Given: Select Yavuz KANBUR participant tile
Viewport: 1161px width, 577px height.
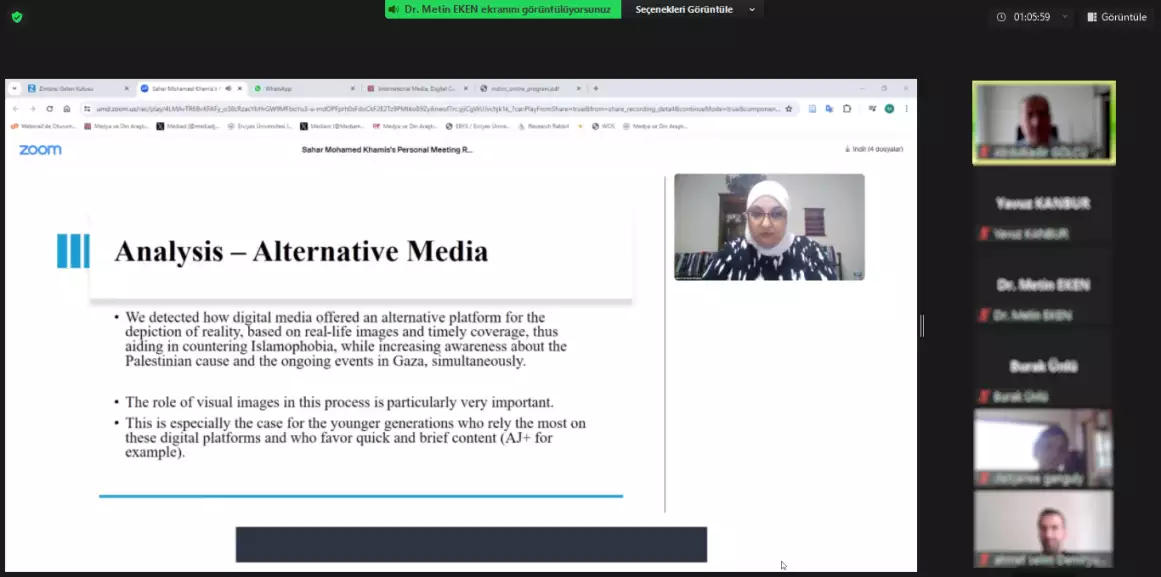Looking at the screenshot, I should (1043, 213).
